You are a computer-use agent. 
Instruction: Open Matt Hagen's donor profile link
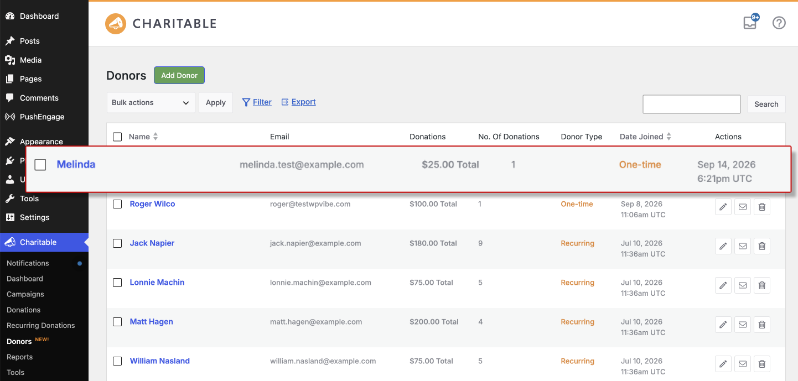coord(151,321)
